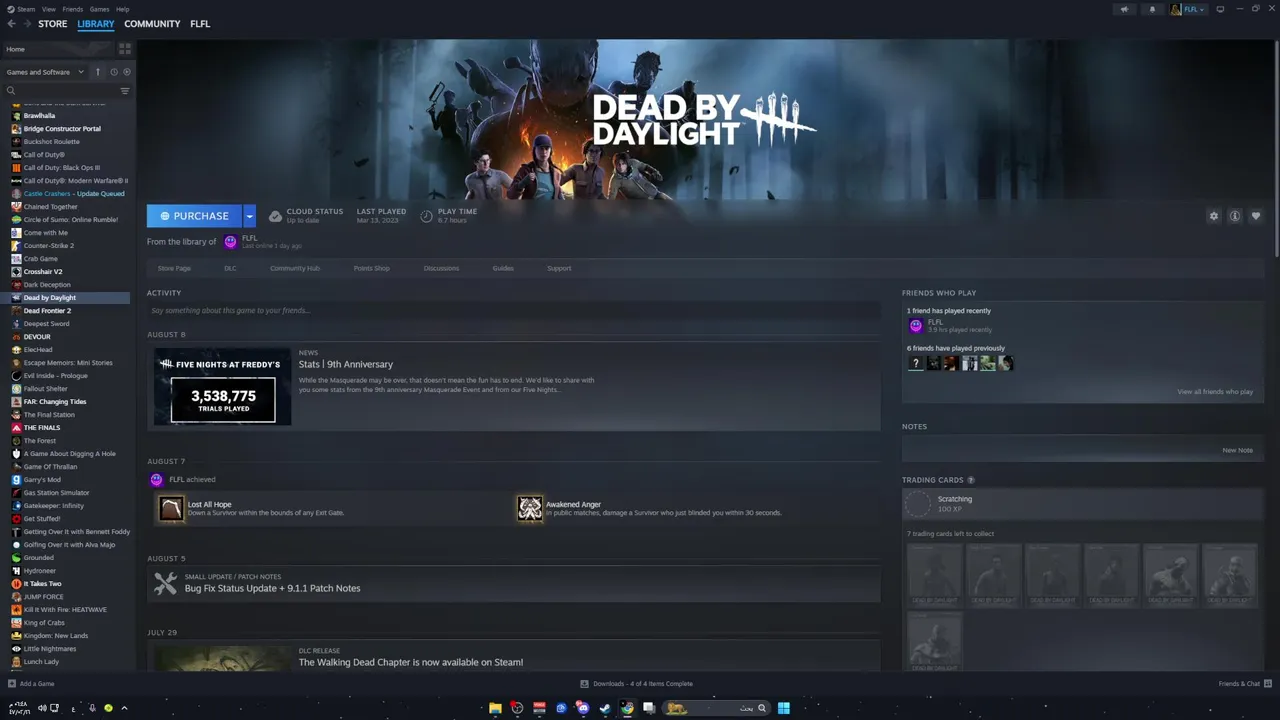
Task: Open the View menu
Action: [x=48, y=9]
